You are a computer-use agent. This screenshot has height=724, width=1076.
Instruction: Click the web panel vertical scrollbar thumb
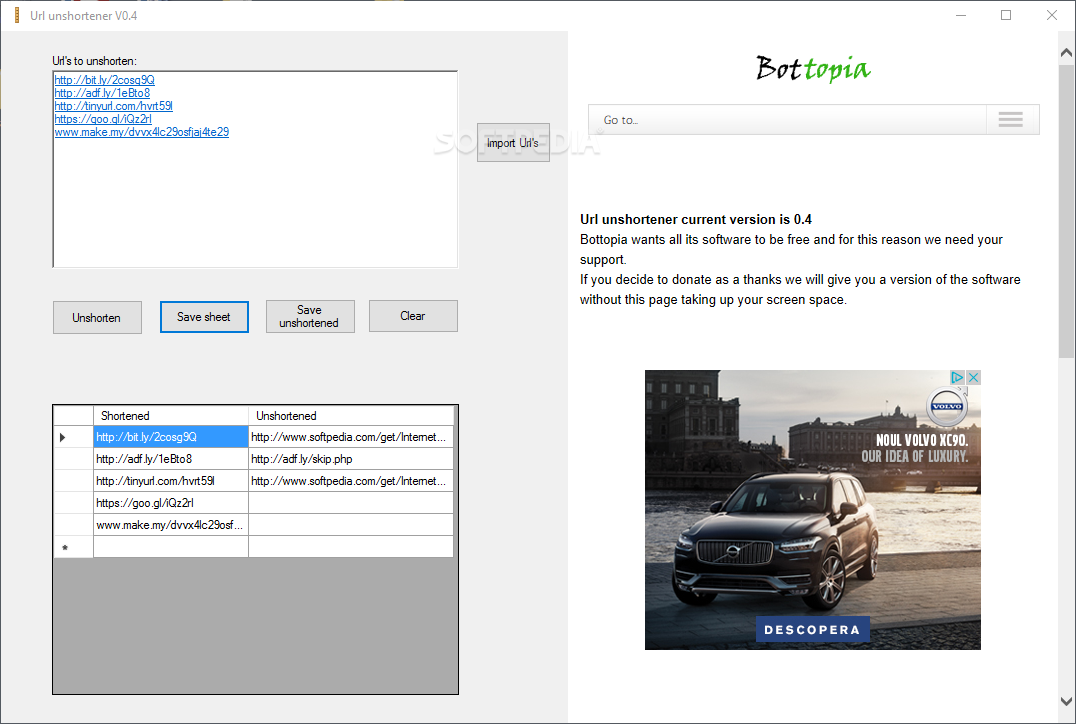1066,211
